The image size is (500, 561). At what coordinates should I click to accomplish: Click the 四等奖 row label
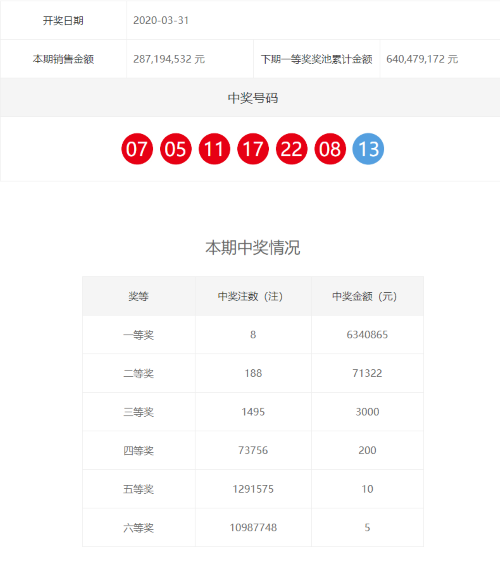[x=138, y=450]
